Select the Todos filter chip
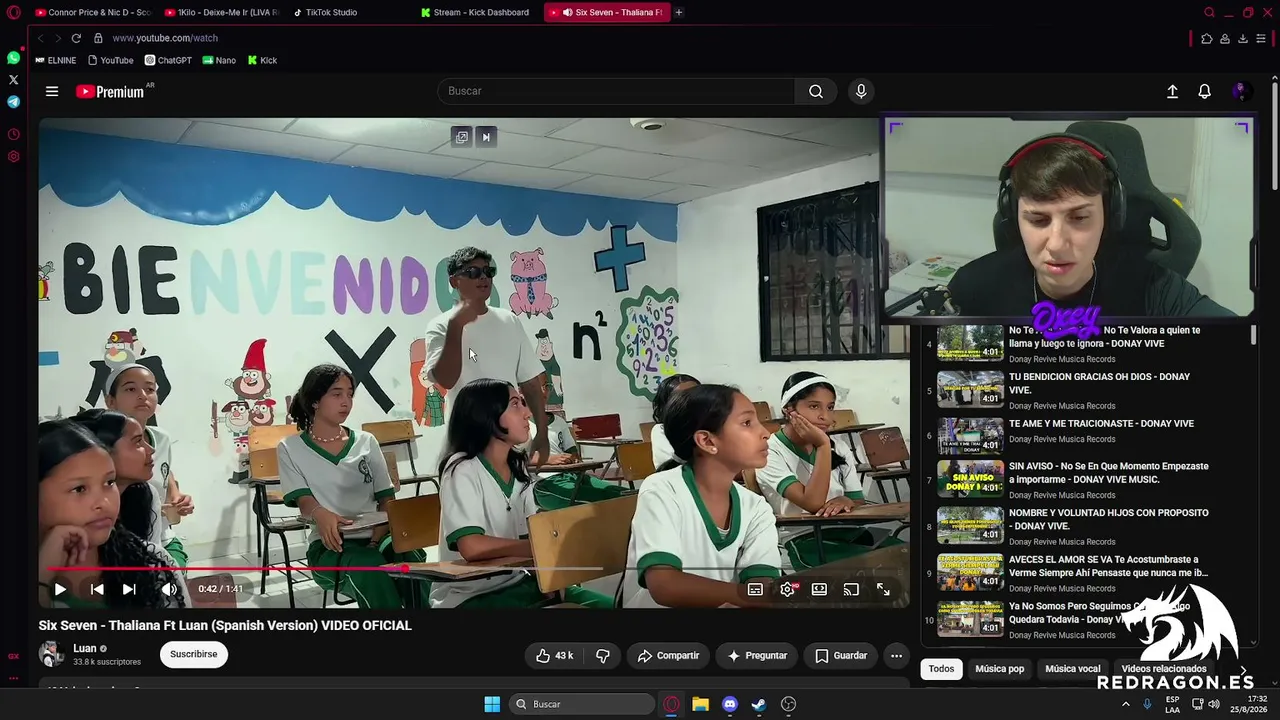Image resolution: width=1280 pixels, height=720 pixels. pos(941,669)
